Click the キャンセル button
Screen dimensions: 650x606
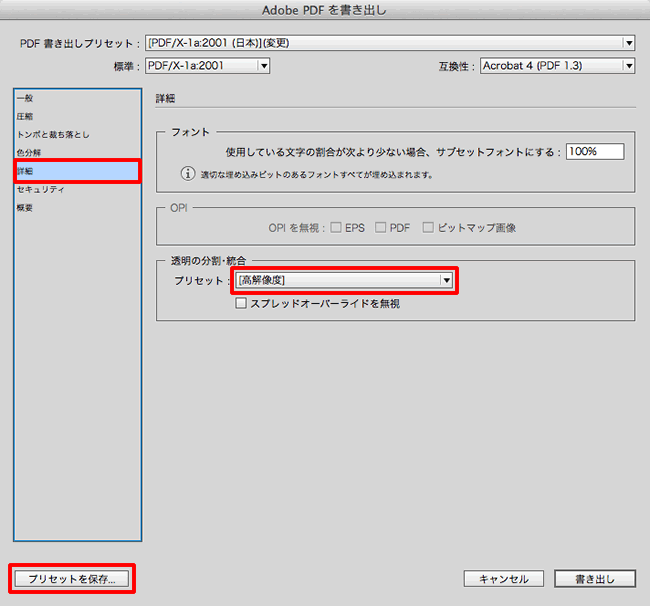504,579
